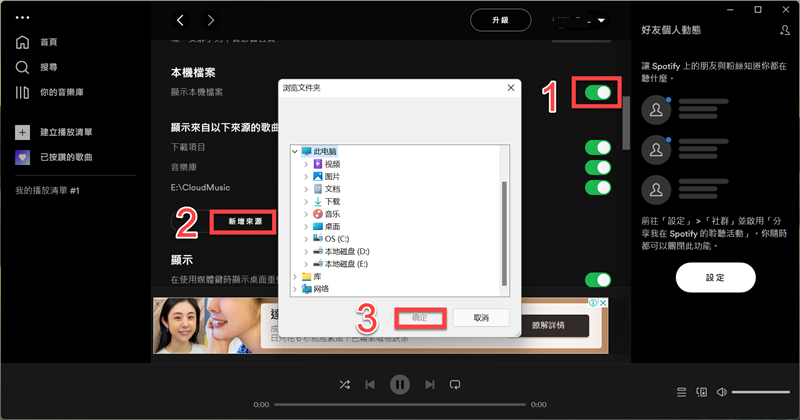This screenshot has width=800, height=420.
Task: Toggle Music Library (音樂庫) source switch
Action: click(x=597, y=167)
